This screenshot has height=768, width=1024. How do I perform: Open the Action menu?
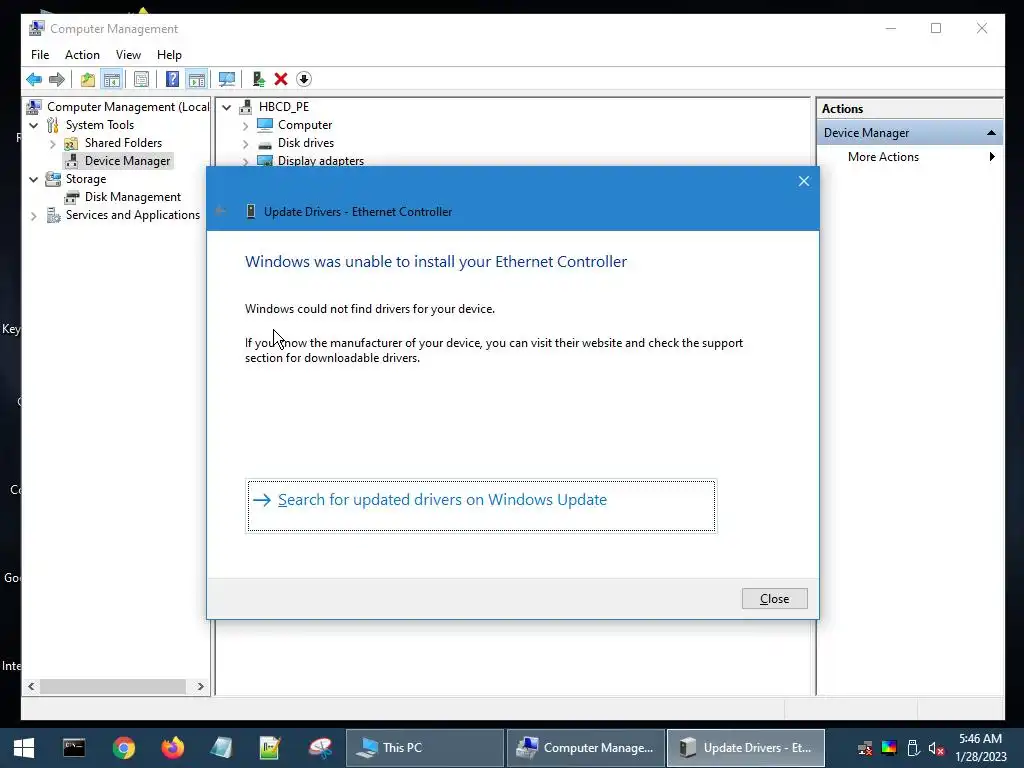tap(82, 55)
